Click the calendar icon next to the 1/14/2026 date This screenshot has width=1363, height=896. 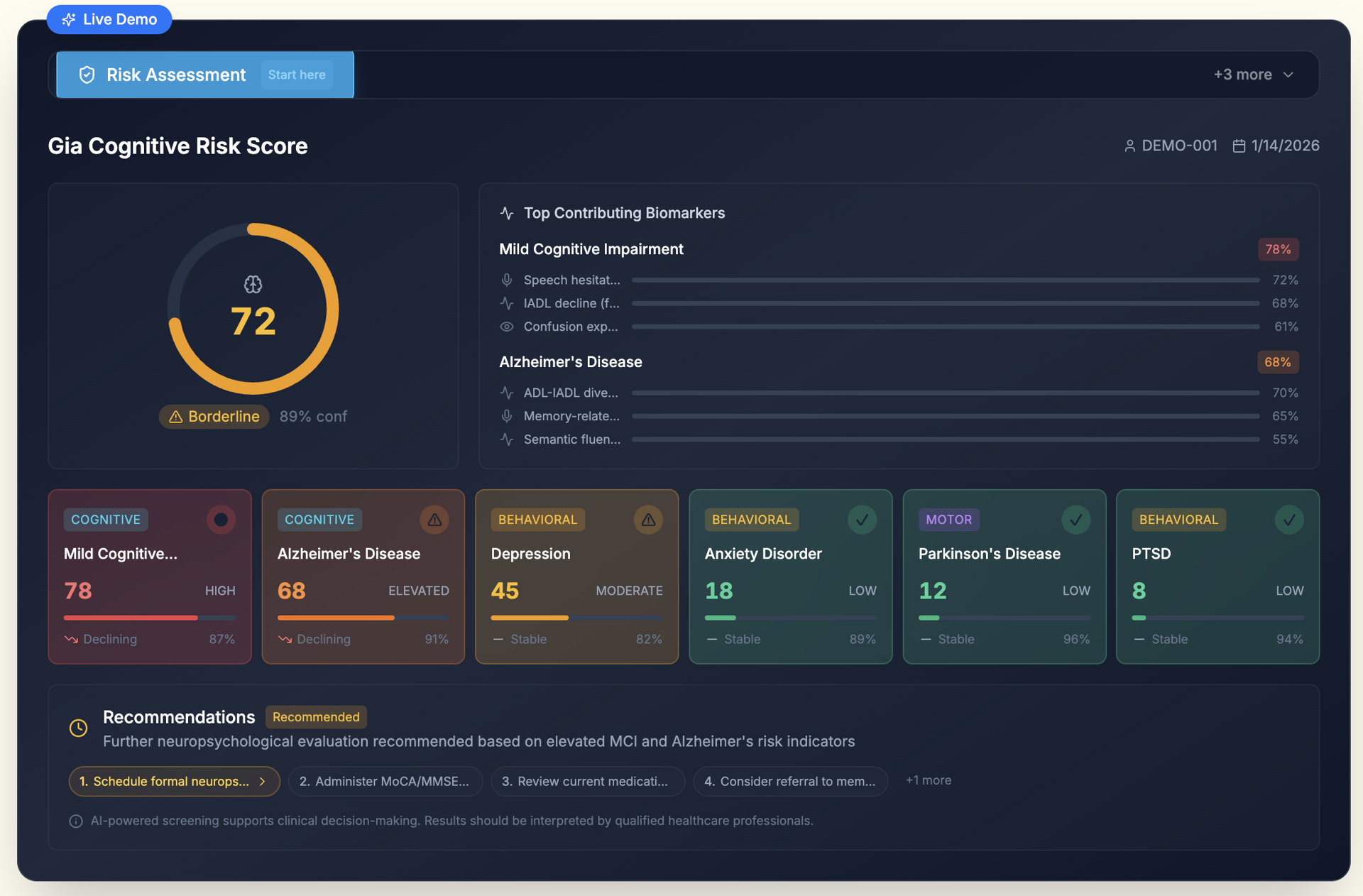1239,146
